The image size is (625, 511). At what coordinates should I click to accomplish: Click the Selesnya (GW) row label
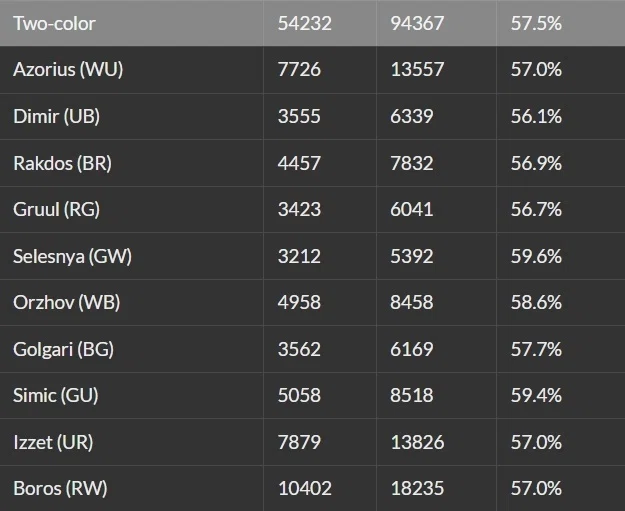73,256
